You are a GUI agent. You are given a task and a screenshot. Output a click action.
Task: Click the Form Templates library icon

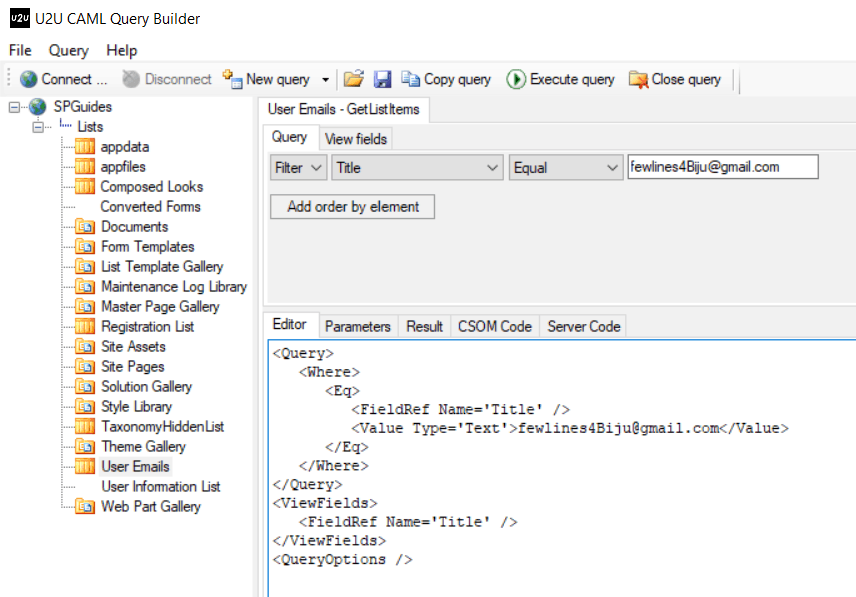tap(85, 247)
